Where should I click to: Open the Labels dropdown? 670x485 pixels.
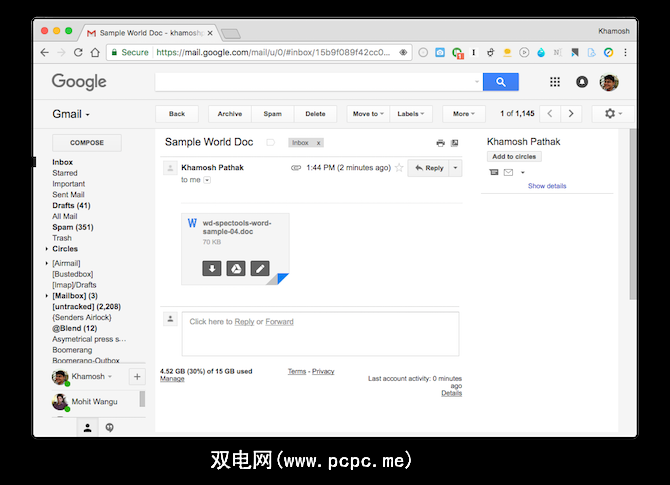pos(411,114)
